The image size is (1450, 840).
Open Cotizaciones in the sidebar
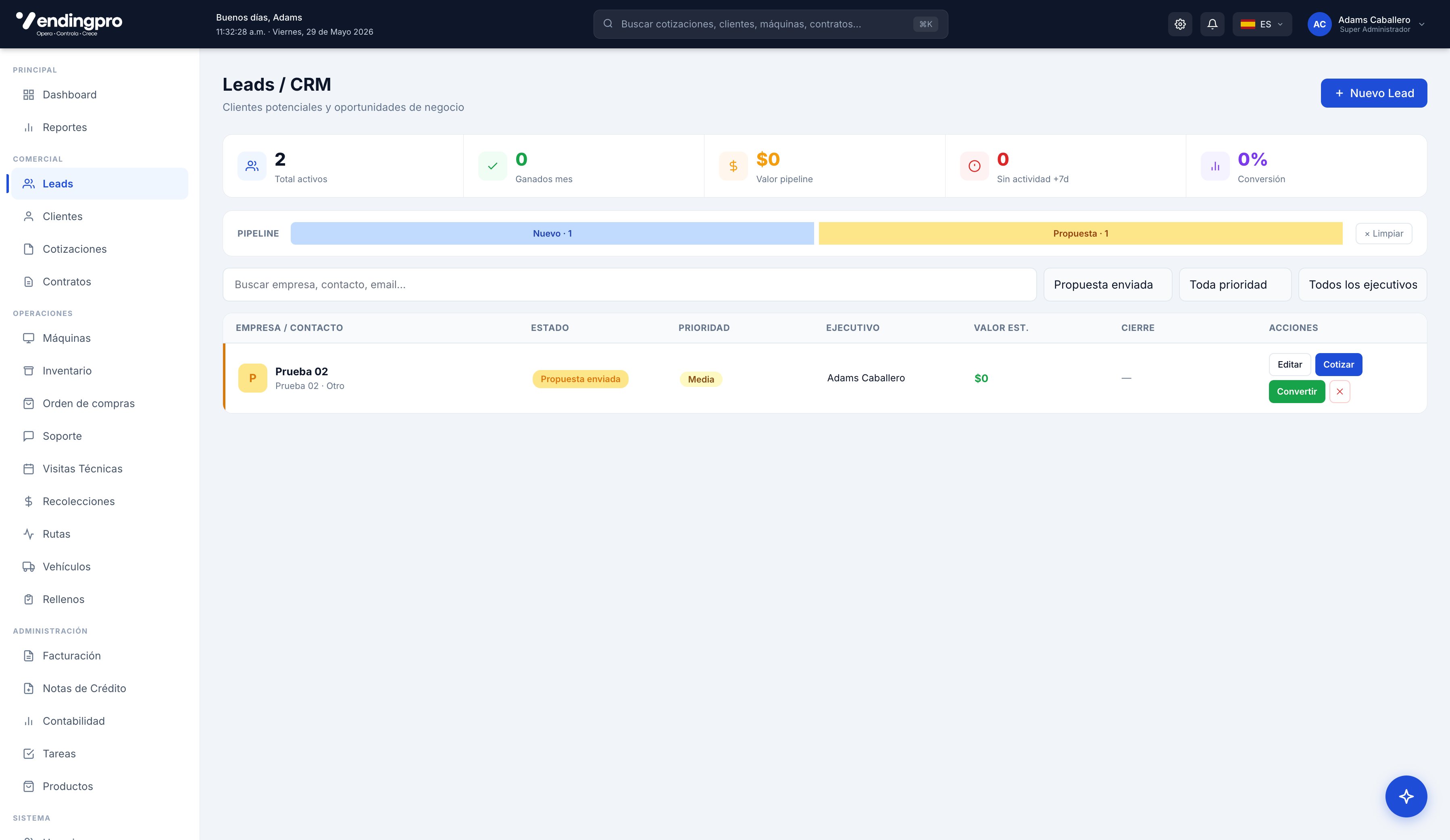pos(100,249)
